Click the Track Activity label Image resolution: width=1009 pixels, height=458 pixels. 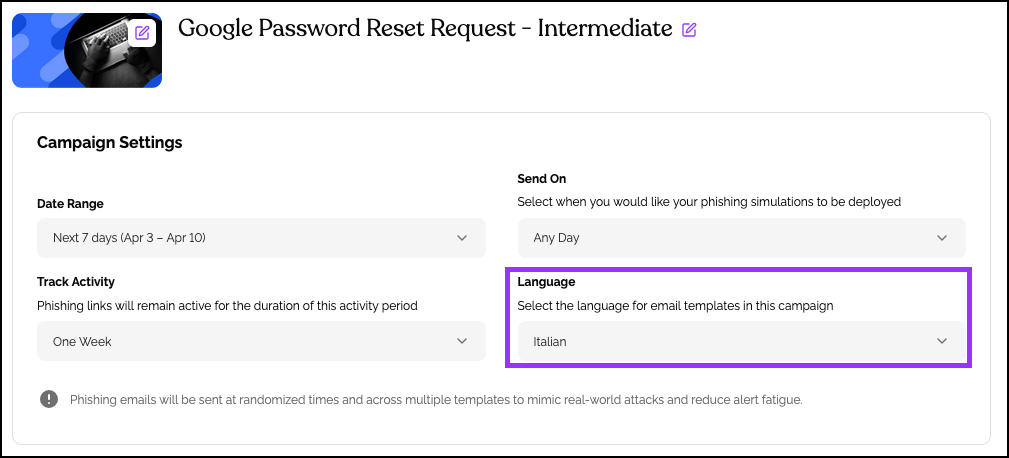pos(76,282)
